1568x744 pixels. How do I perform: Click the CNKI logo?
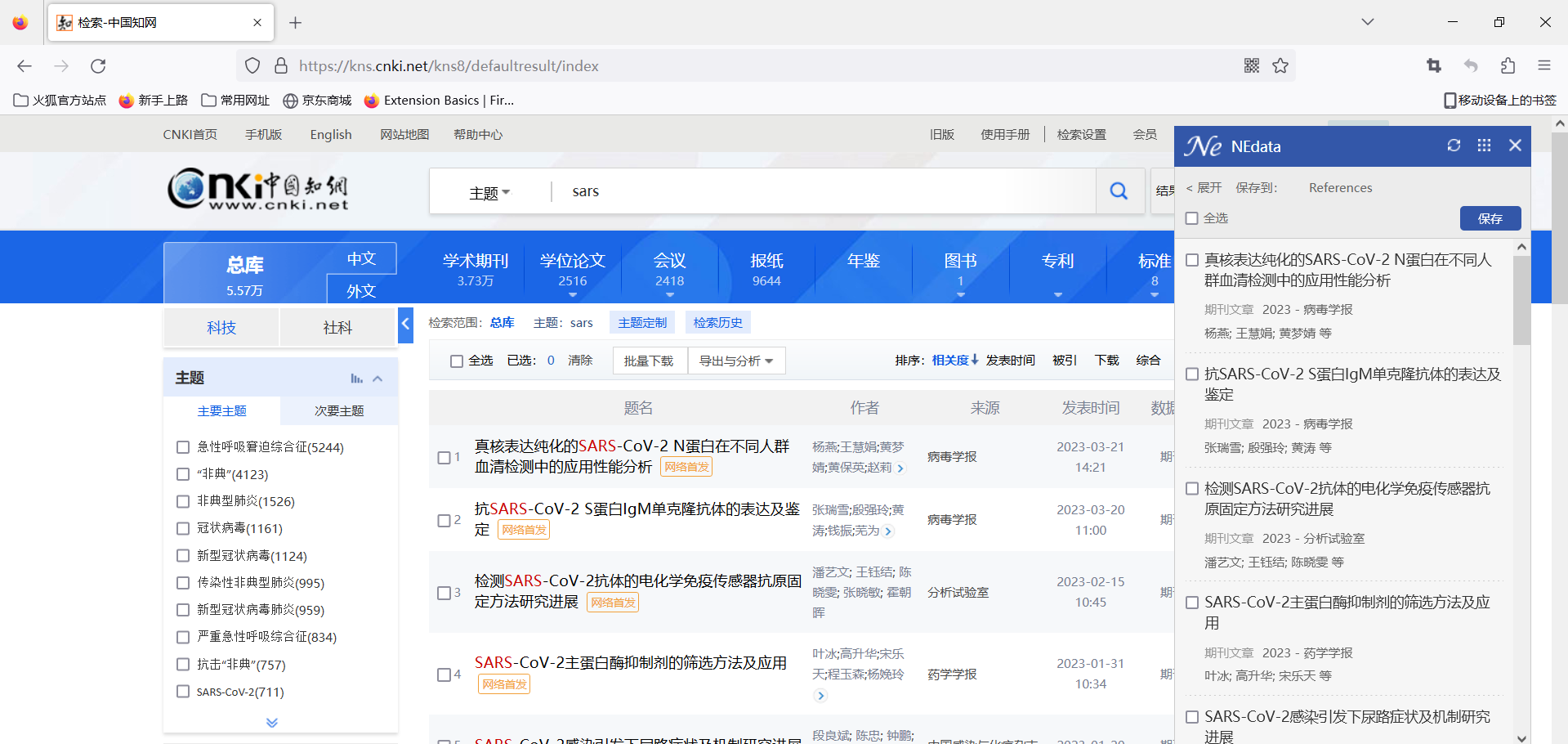pos(258,189)
